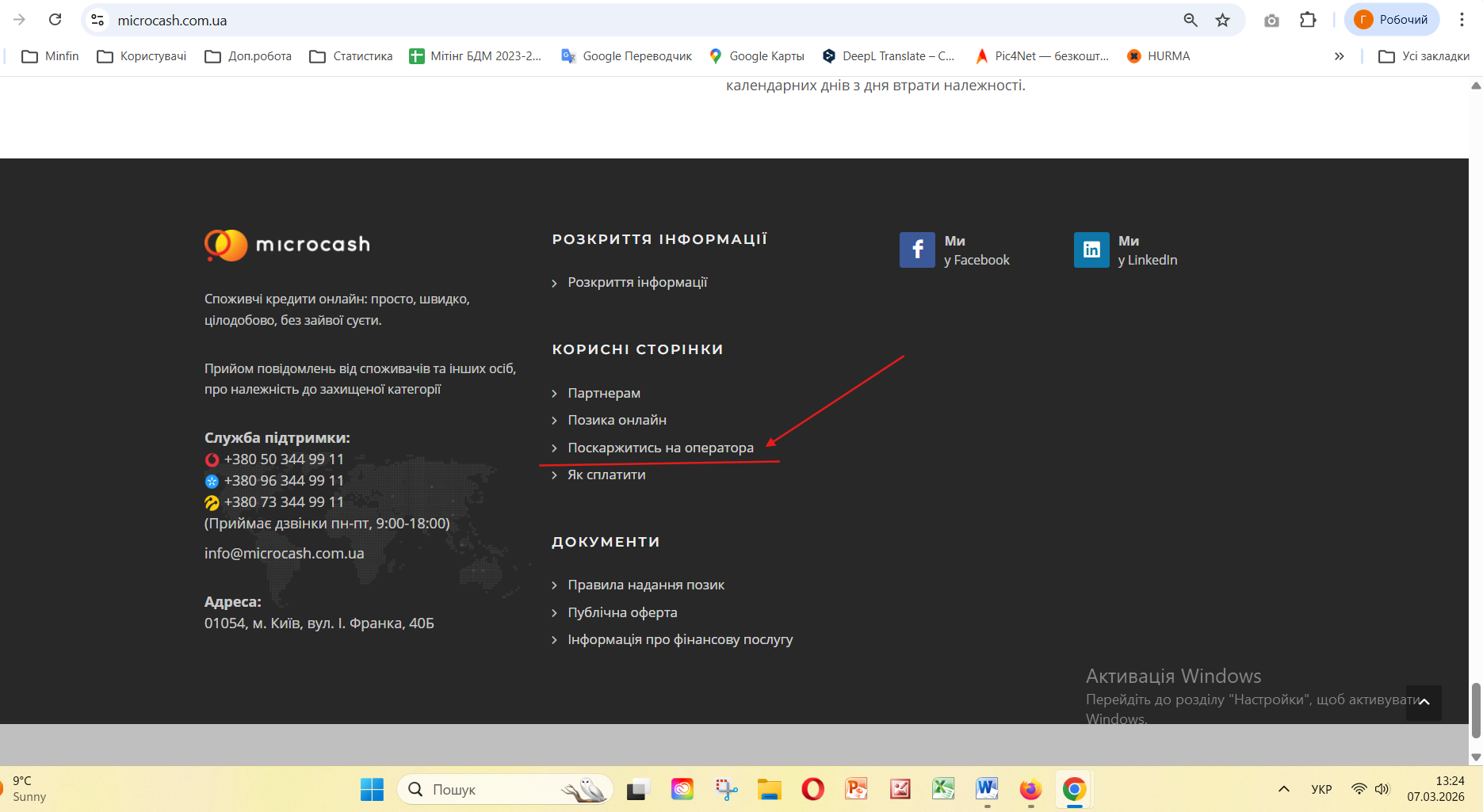
Task: Open the Windows Start menu
Action: [x=372, y=789]
